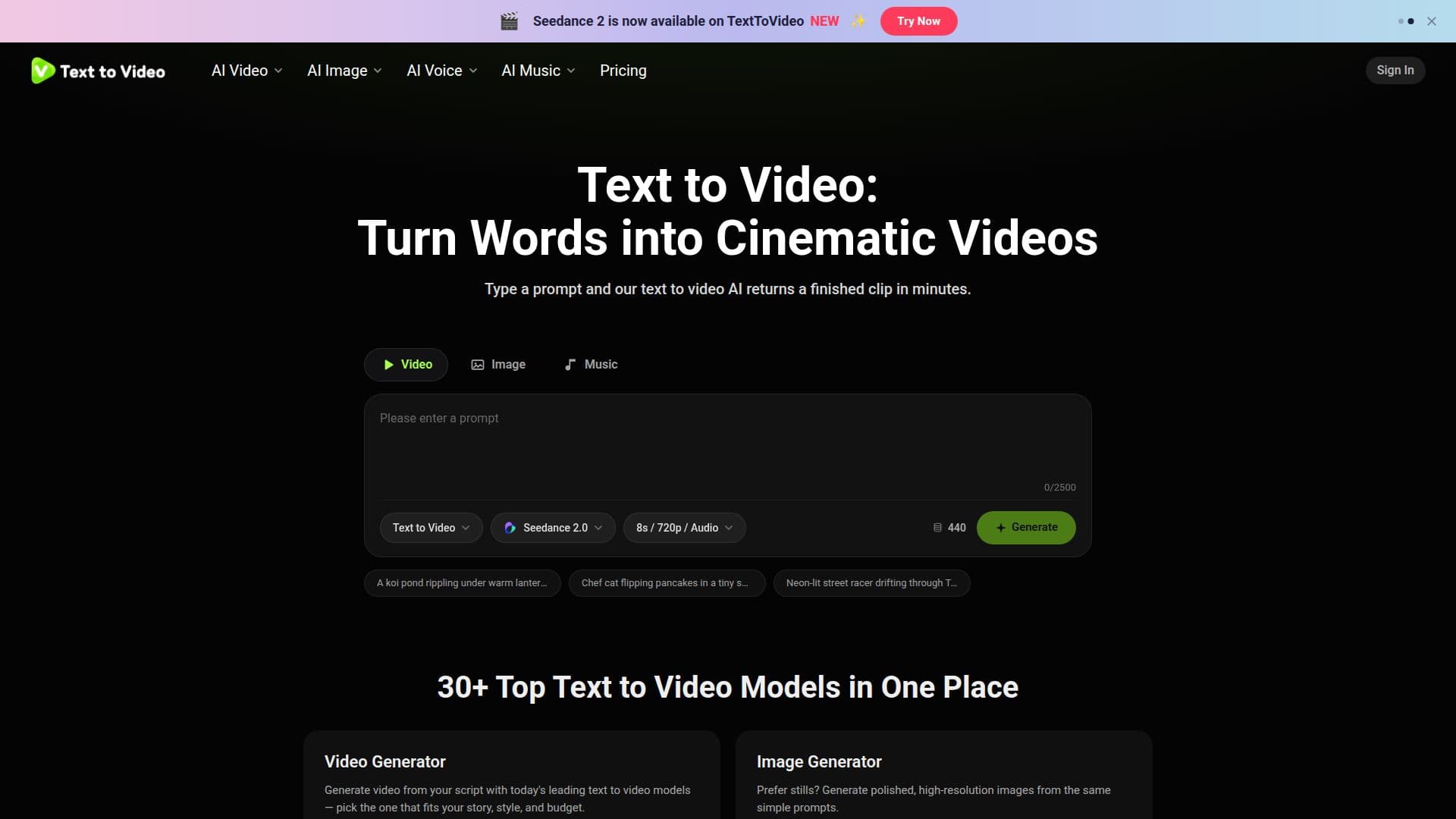Click the Generate button
This screenshot has height=819, width=1456.
(x=1026, y=528)
